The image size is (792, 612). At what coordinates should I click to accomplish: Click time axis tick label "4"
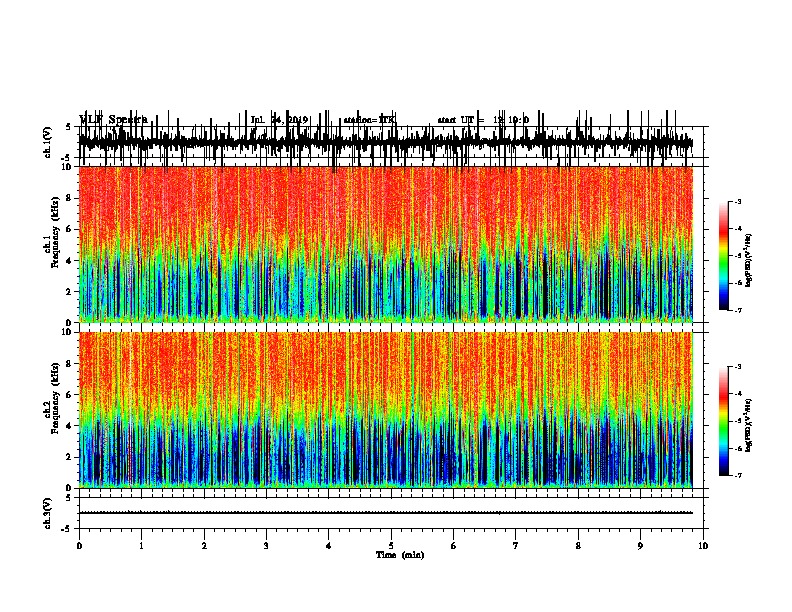pyautogui.click(x=329, y=546)
